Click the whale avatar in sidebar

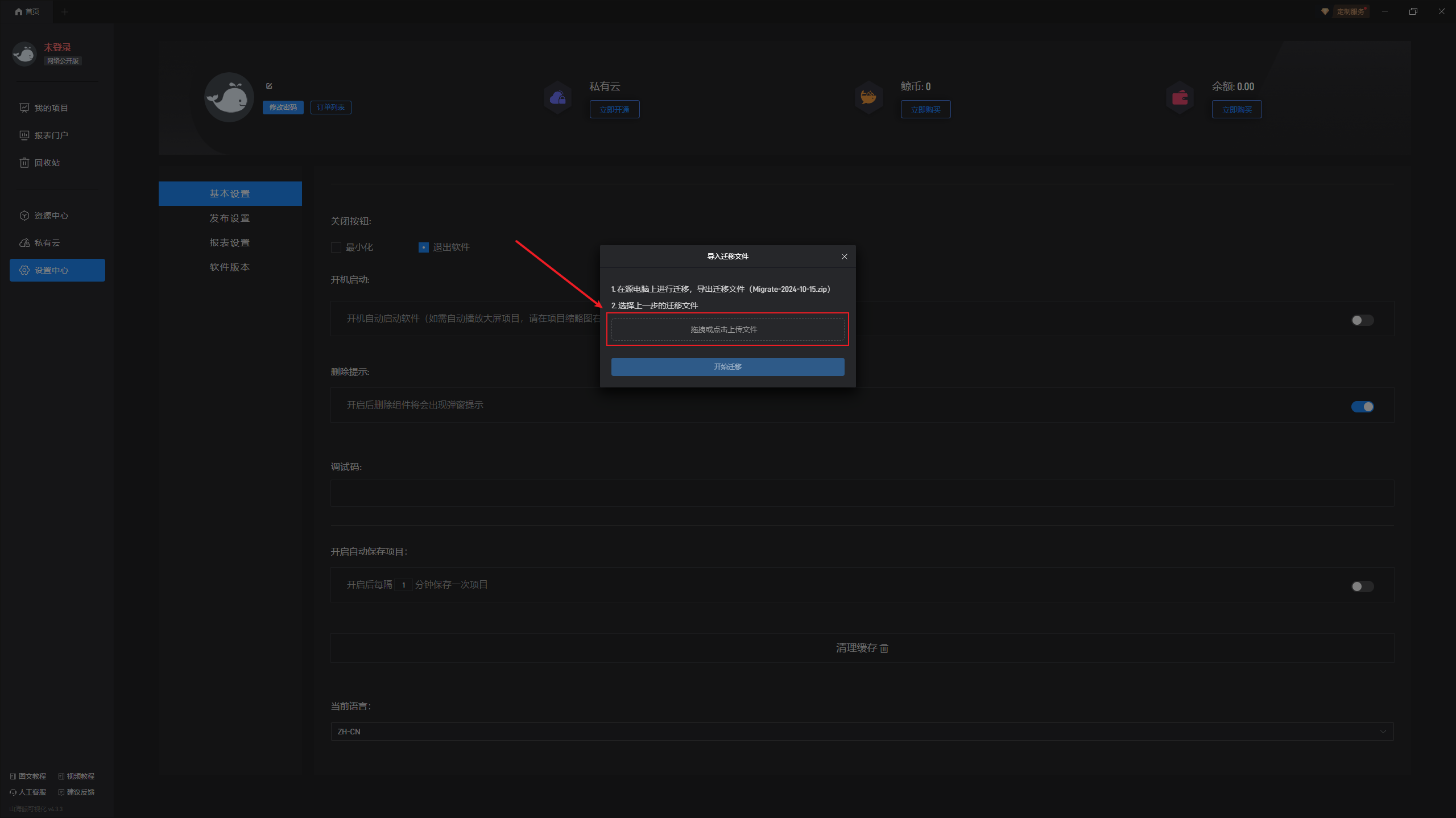point(24,54)
